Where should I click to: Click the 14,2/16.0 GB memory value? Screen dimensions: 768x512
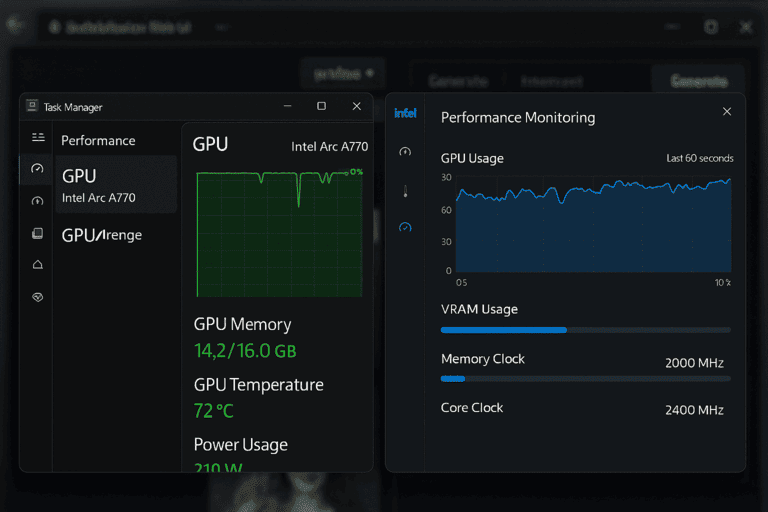click(245, 351)
